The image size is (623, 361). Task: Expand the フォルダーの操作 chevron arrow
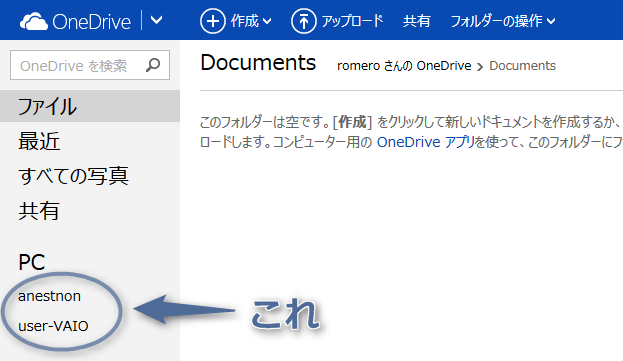point(551,21)
